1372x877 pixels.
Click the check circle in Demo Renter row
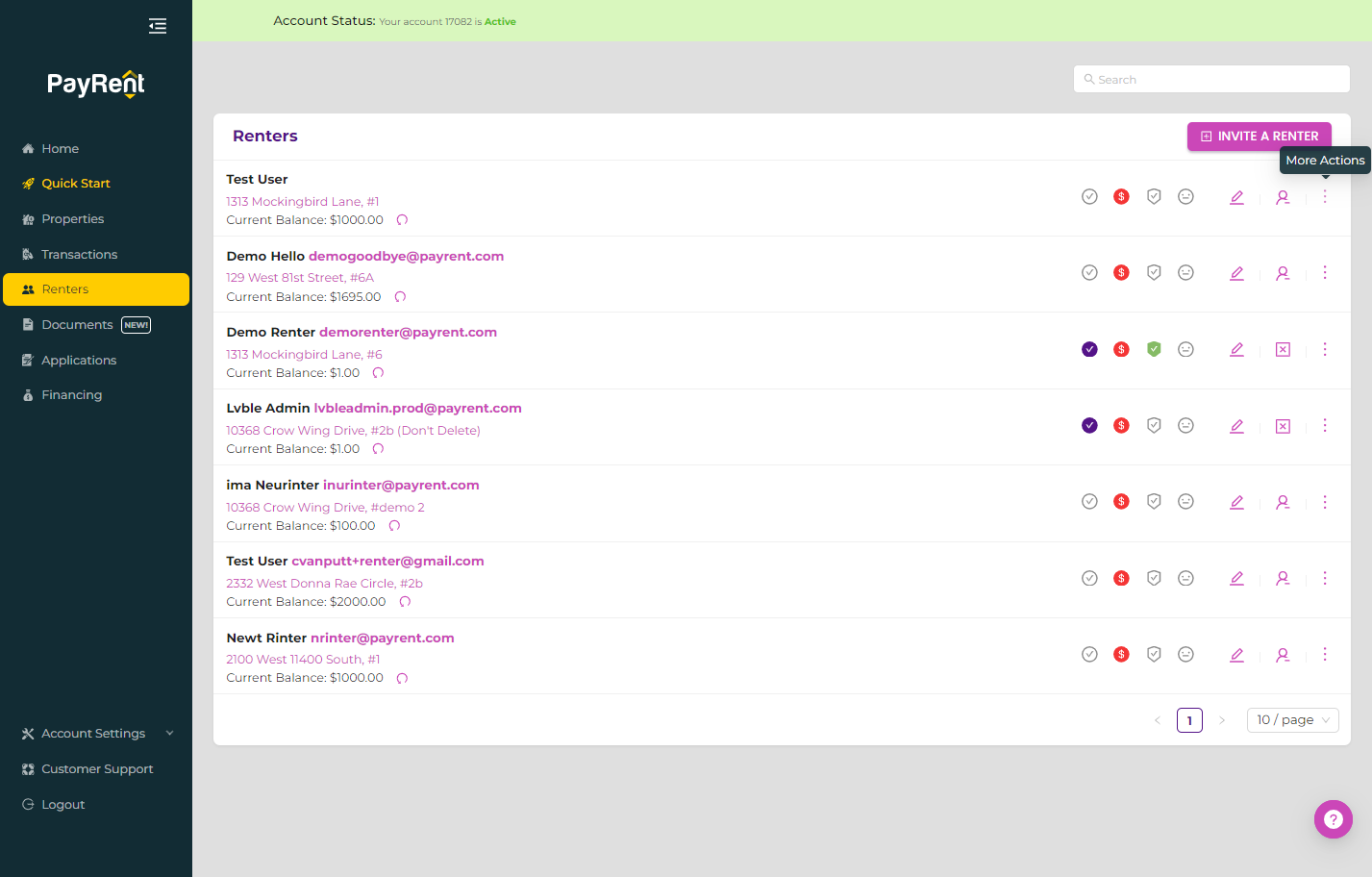(1089, 349)
